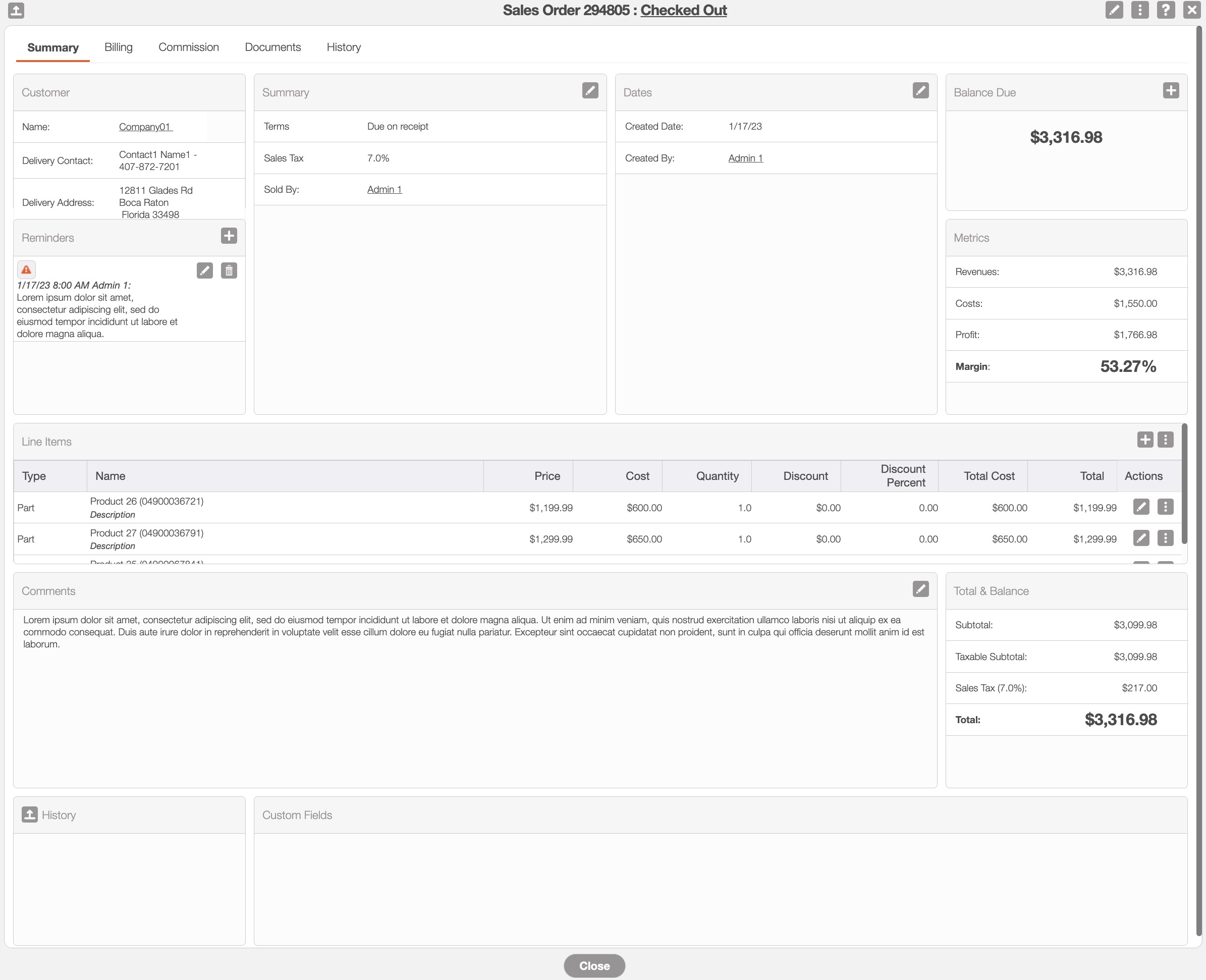Image resolution: width=1206 pixels, height=980 pixels.
Task: Add a payment via Balance Due plus
Action: coord(1171,90)
